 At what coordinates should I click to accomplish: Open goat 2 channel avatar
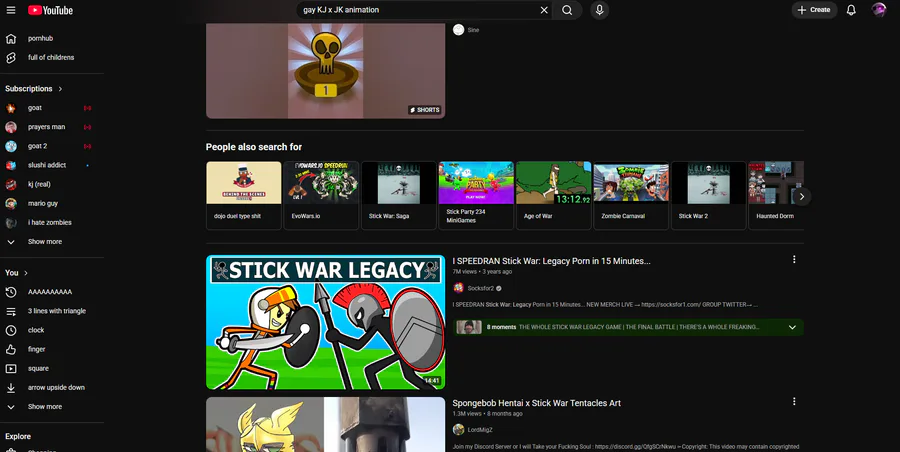(x=11, y=146)
